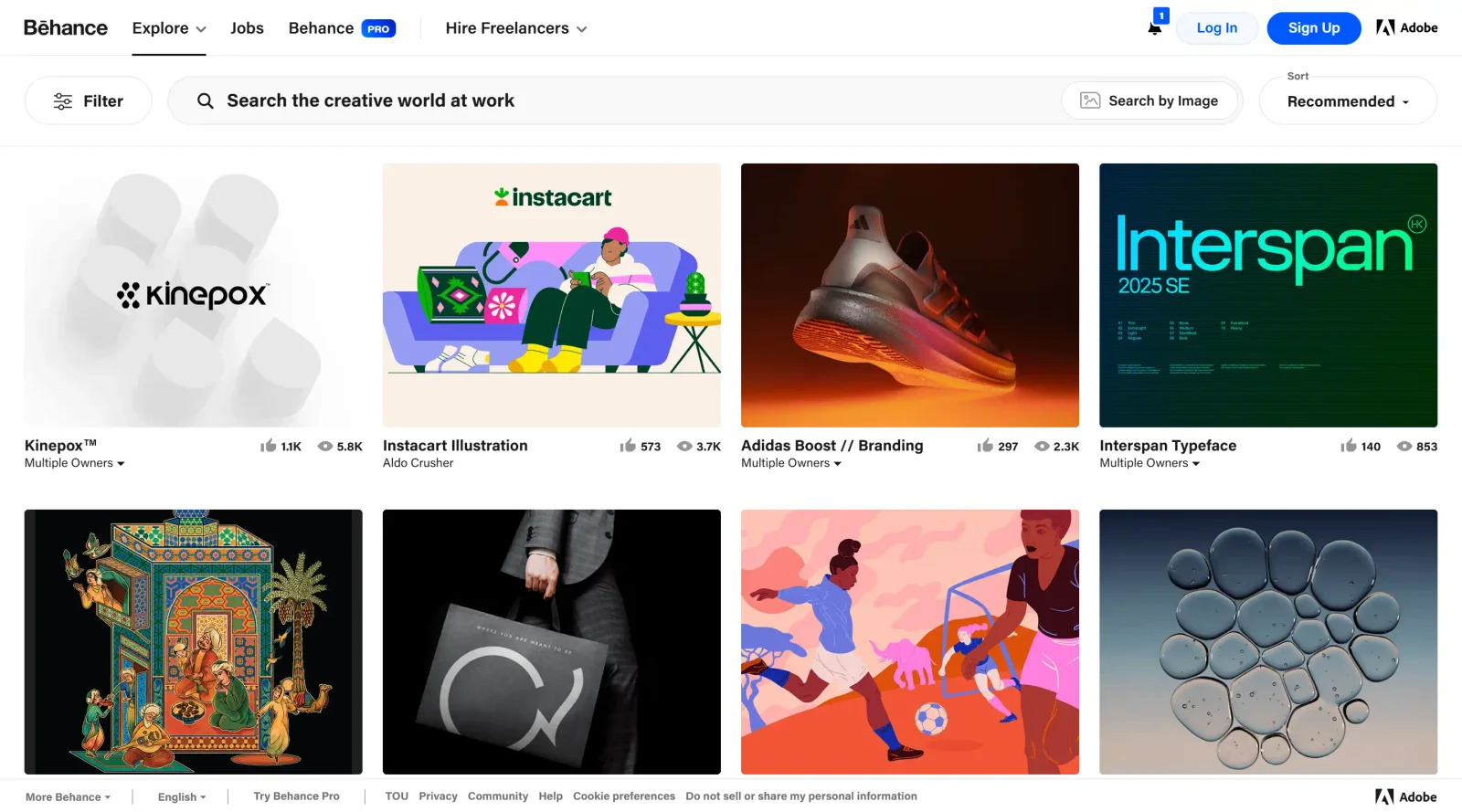Click the magnifying glass search icon
This screenshot has height=812, width=1462.
pyautogui.click(x=206, y=100)
